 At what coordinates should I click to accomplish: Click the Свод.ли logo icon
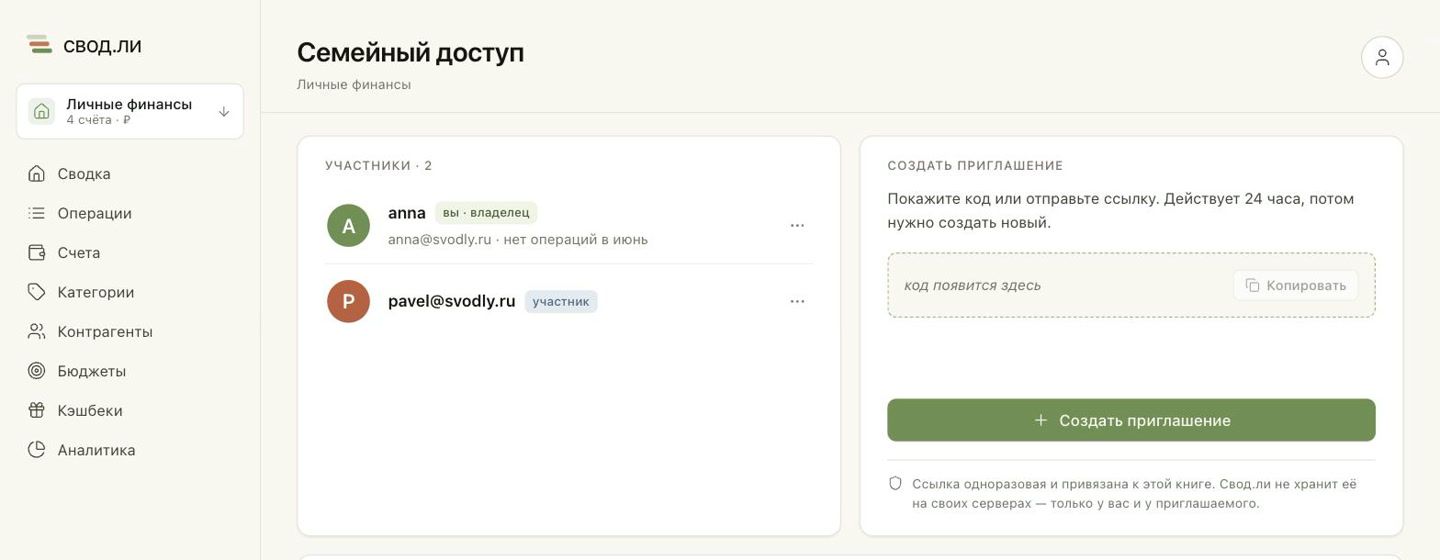pyautogui.click(x=39, y=45)
